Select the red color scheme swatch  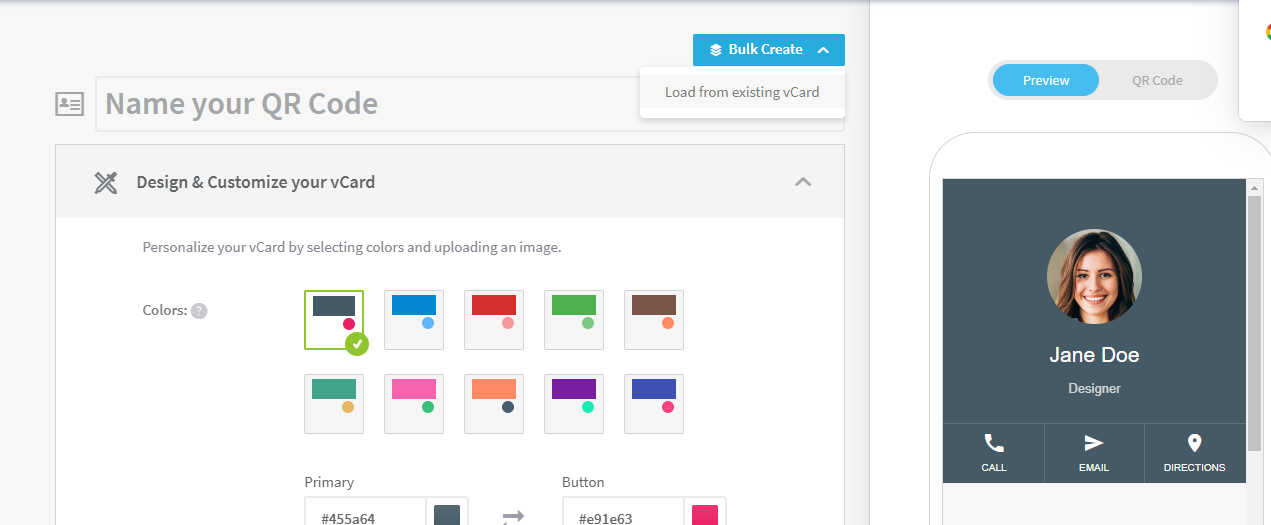coord(494,320)
